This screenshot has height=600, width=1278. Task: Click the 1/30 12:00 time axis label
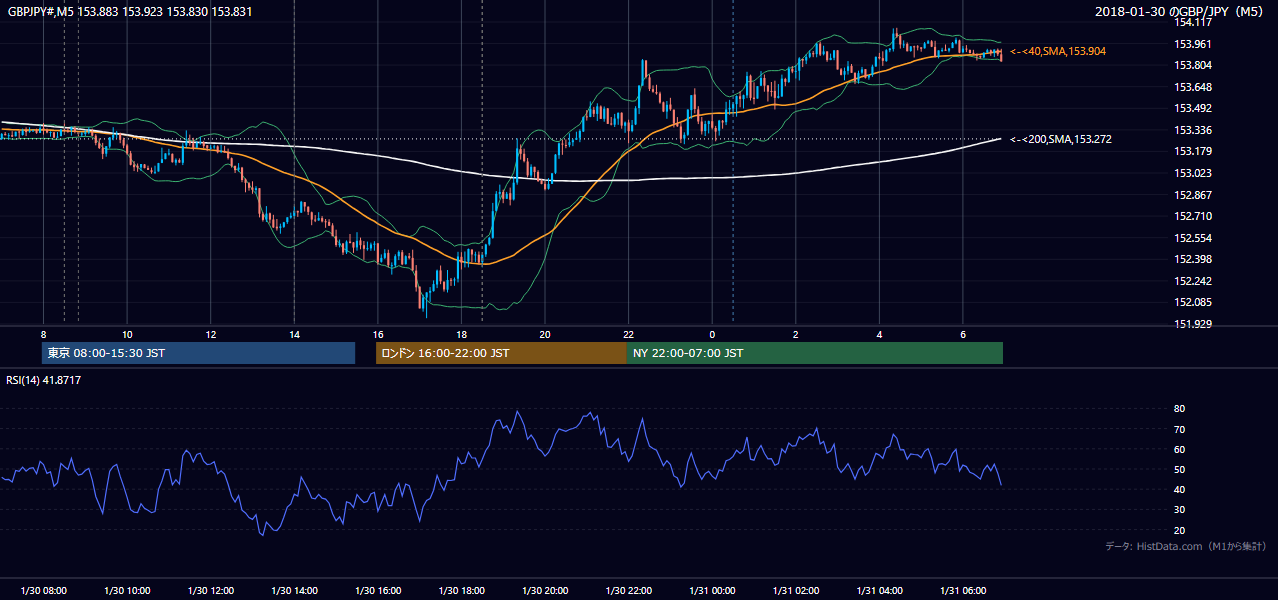click(210, 591)
